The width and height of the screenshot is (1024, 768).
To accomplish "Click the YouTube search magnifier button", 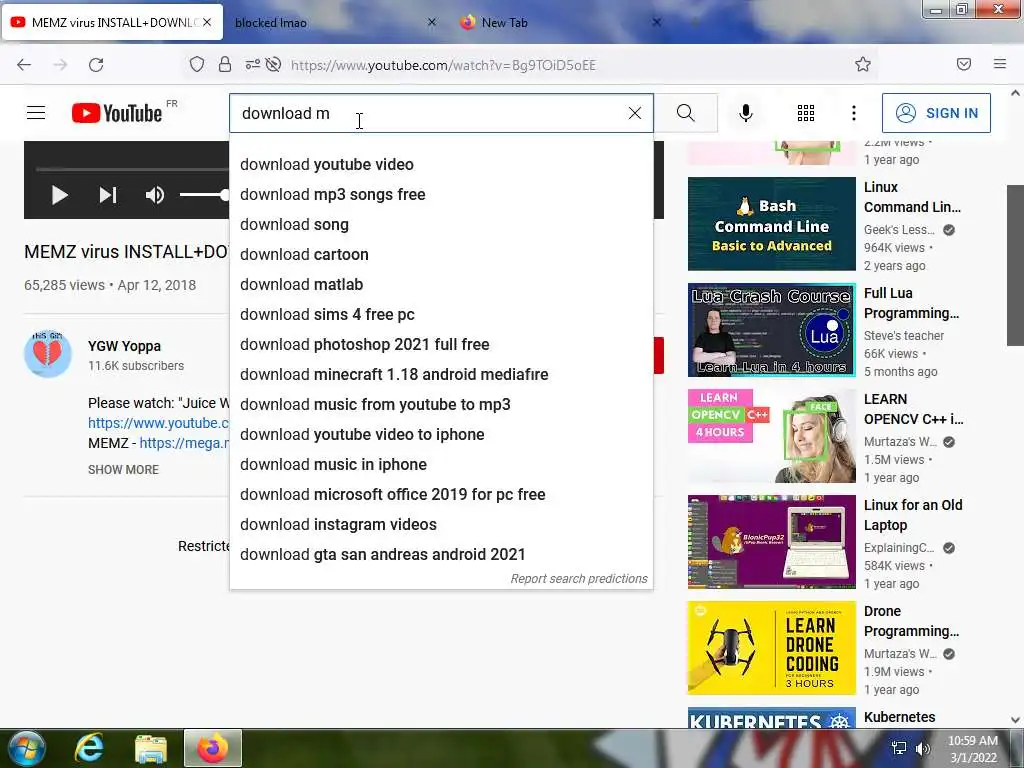I will click(x=686, y=113).
